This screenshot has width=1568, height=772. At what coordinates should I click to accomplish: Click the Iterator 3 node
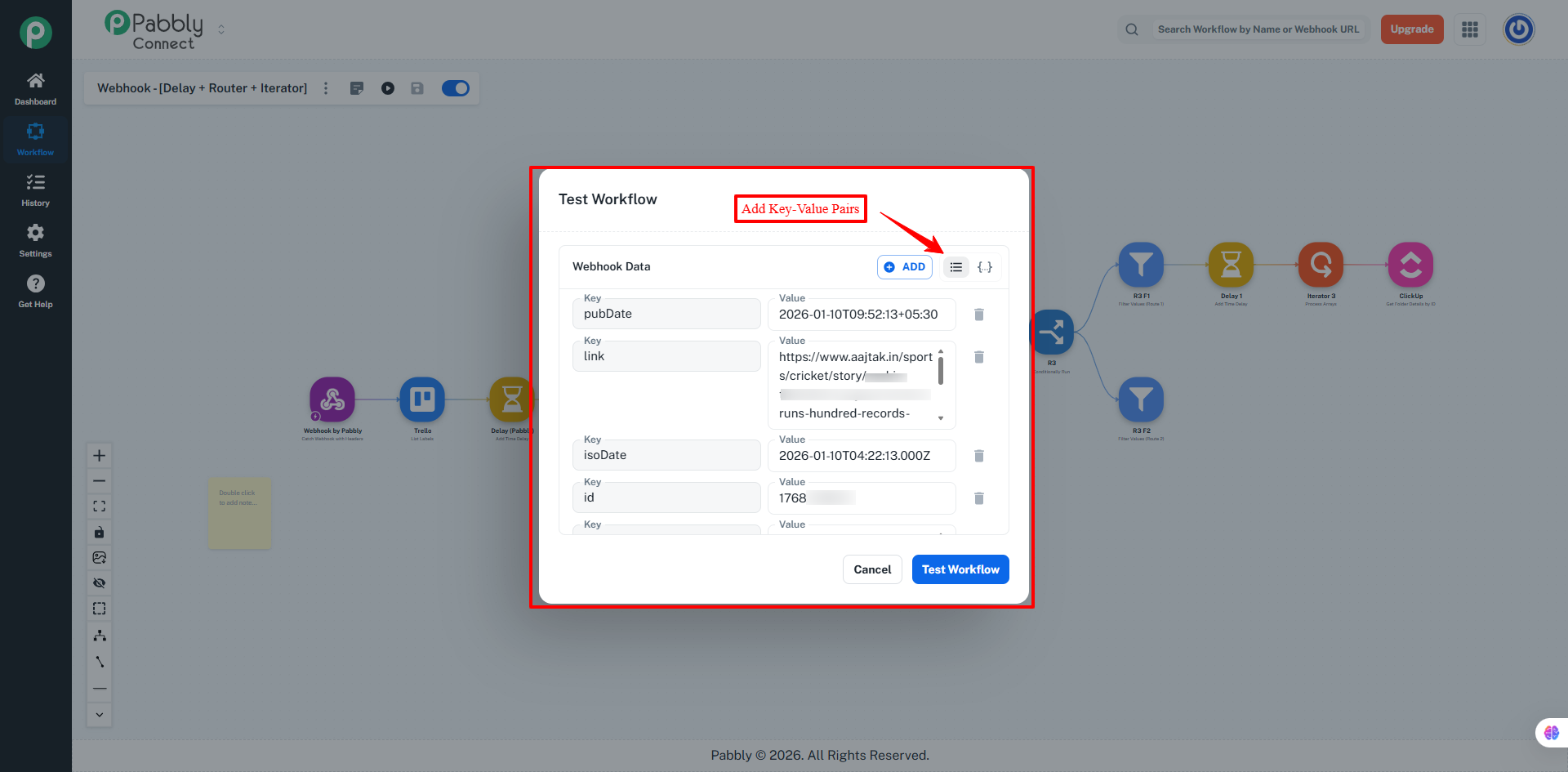click(1321, 265)
